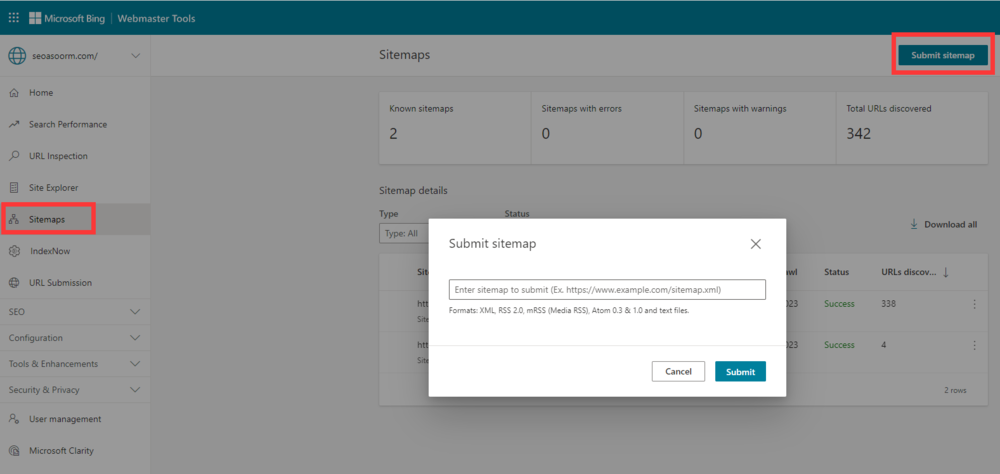Viewport: 1000px width, 474px height.
Task: Click the sitemap URL input field
Action: 607,290
